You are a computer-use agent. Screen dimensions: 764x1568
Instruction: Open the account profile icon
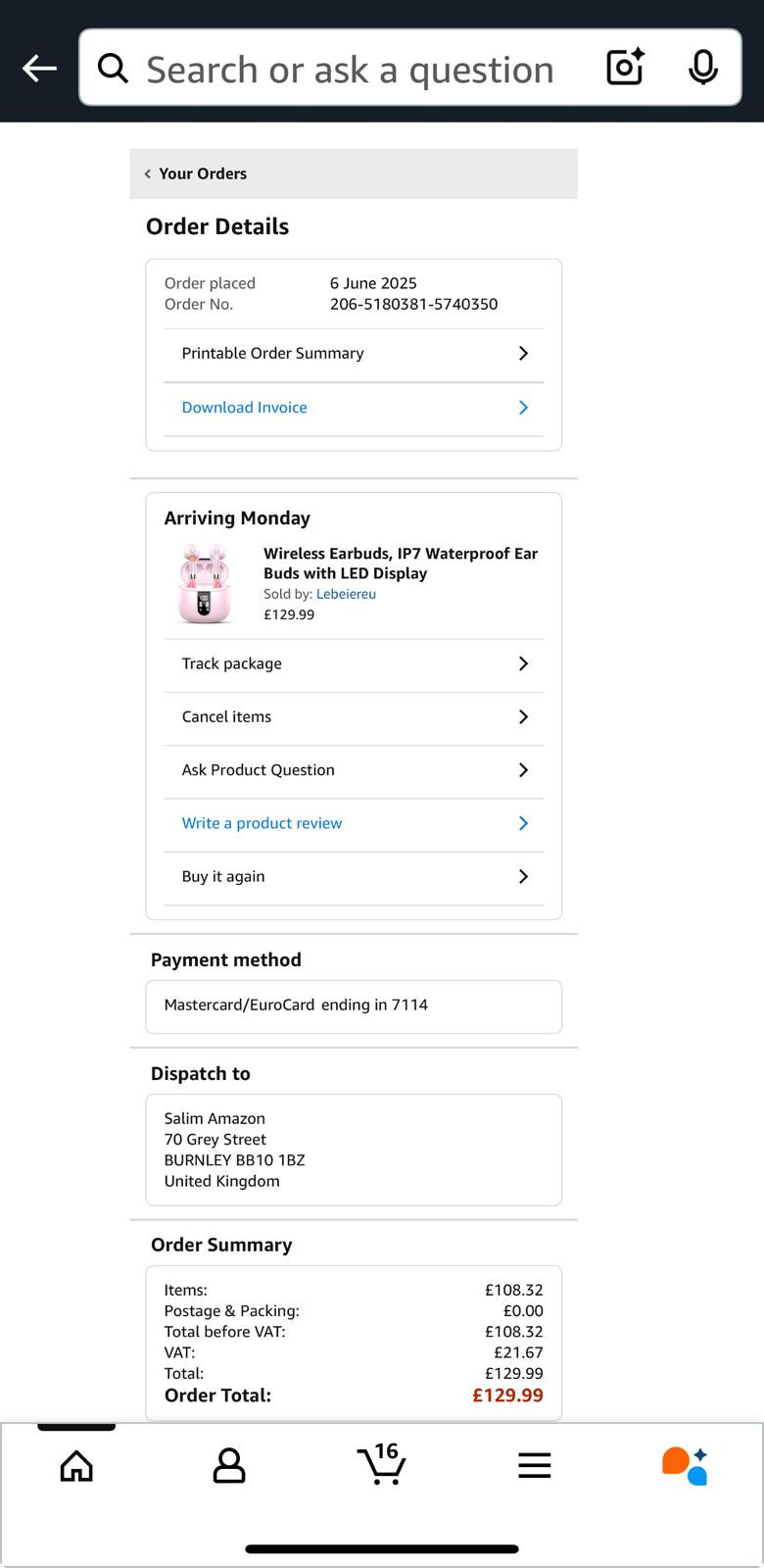click(229, 1466)
